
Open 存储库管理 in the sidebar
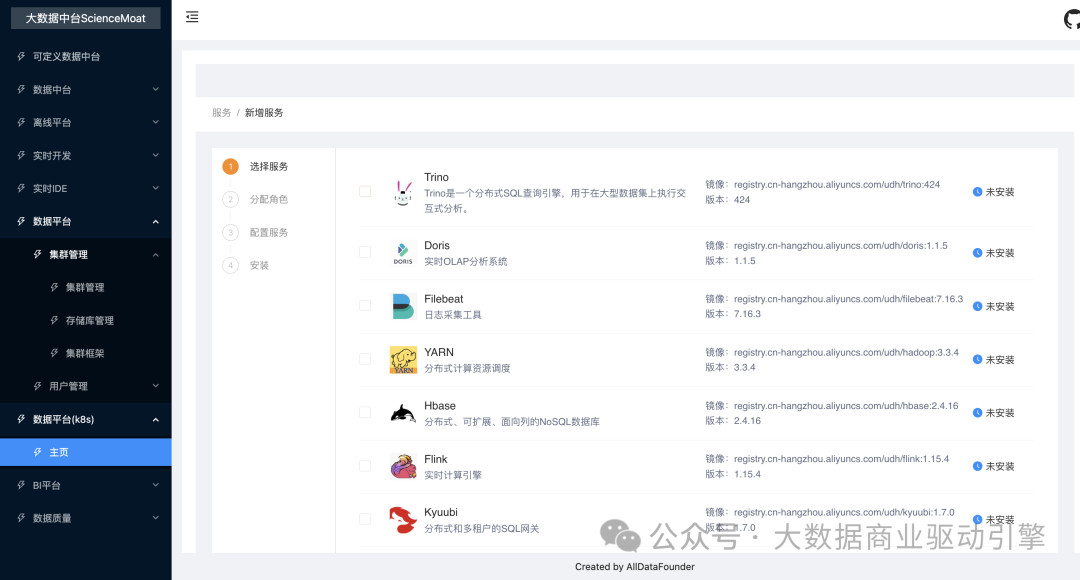(89, 321)
